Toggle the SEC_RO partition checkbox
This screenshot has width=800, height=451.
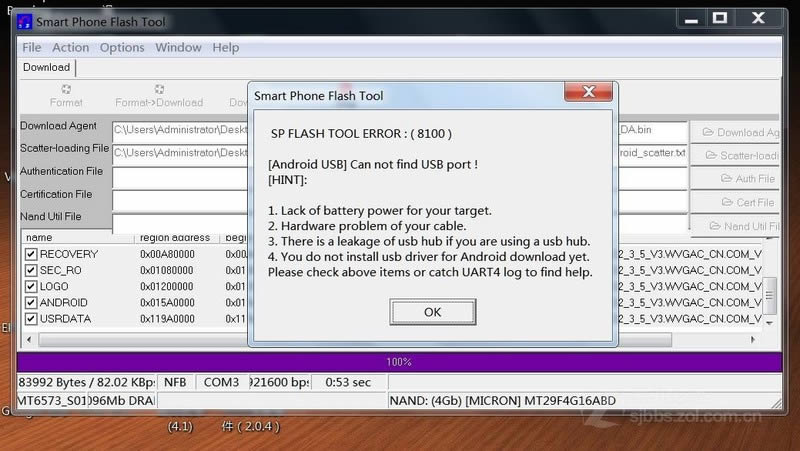[31, 271]
